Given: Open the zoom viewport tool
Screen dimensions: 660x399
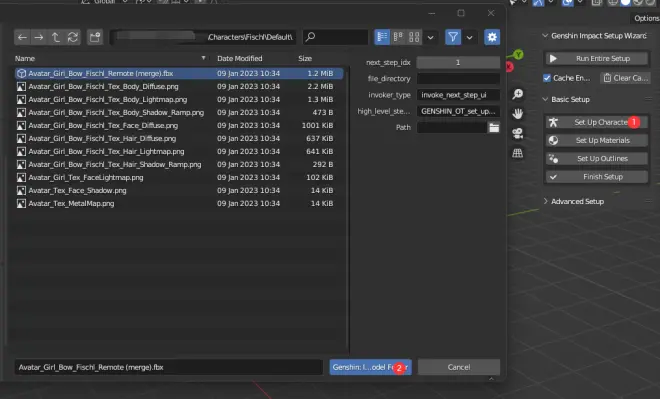Looking at the screenshot, I should pos(518,94).
